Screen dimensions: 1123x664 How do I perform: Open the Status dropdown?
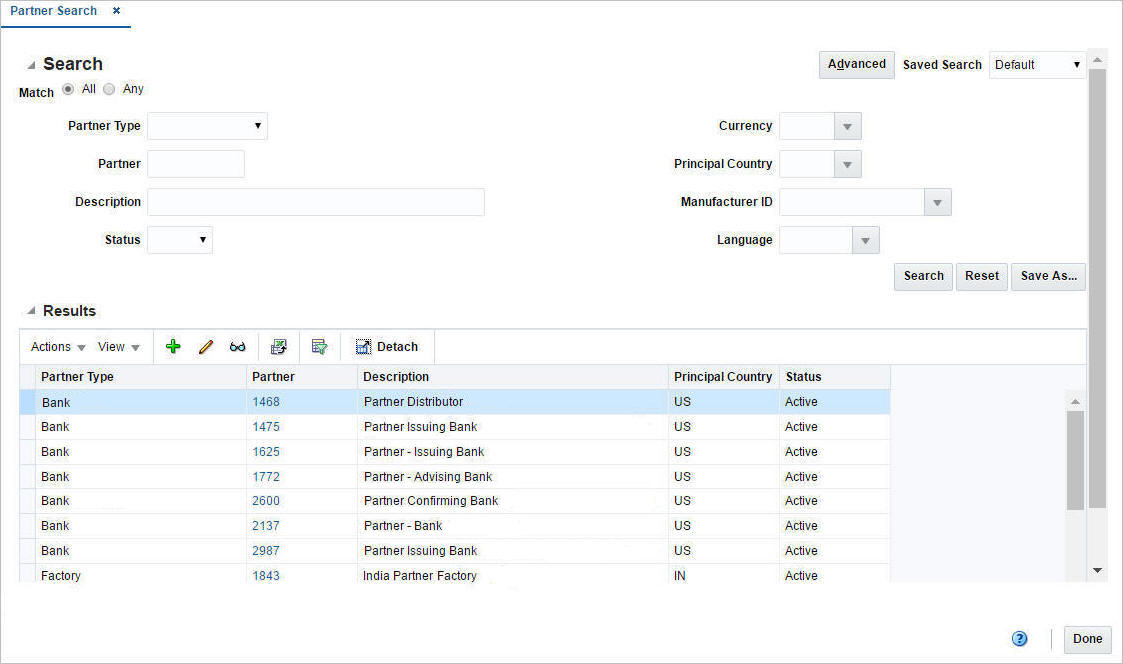coord(199,240)
